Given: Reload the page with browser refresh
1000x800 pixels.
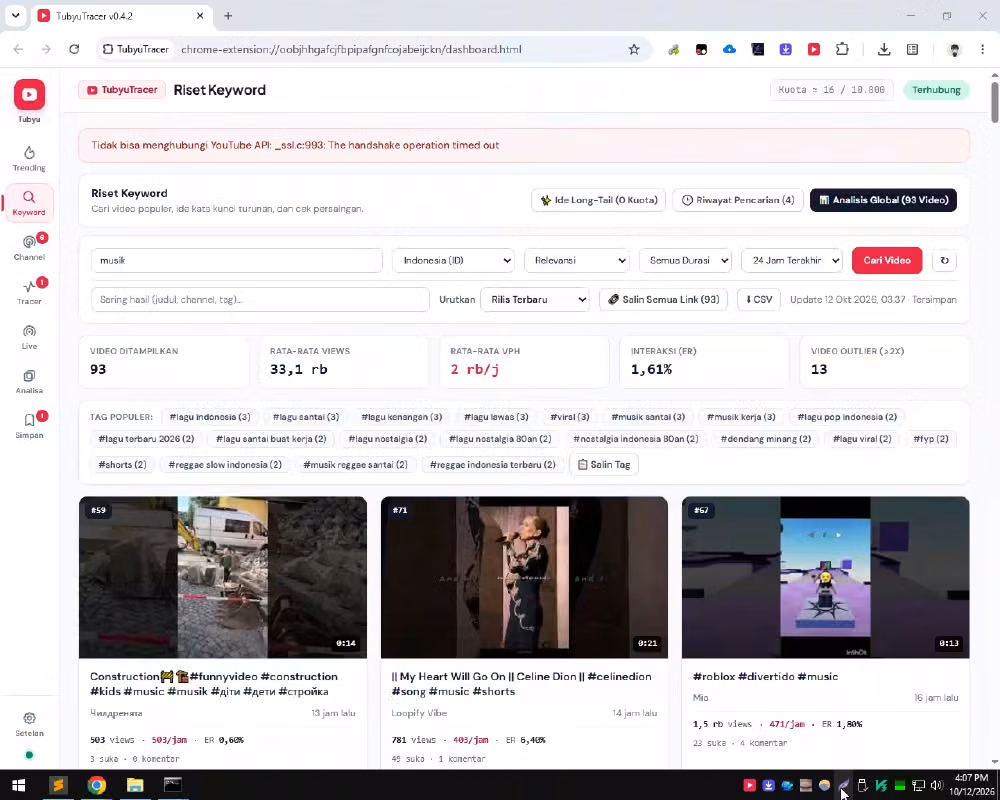Looking at the screenshot, I should (74, 49).
